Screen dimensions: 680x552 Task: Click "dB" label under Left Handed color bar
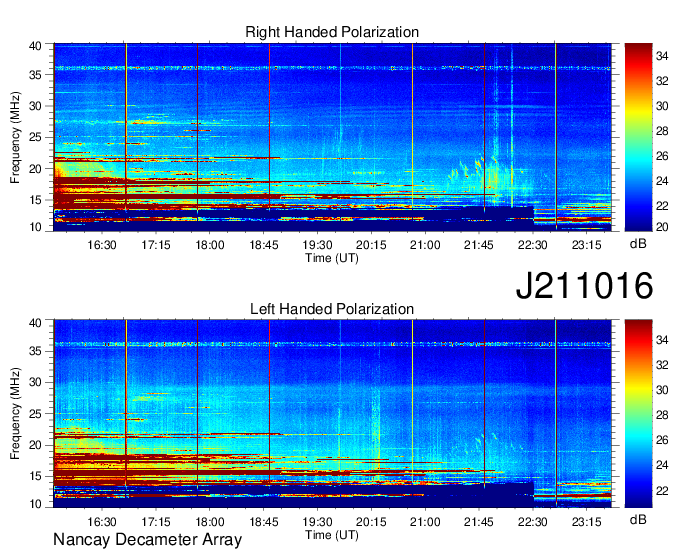[x=638, y=519]
